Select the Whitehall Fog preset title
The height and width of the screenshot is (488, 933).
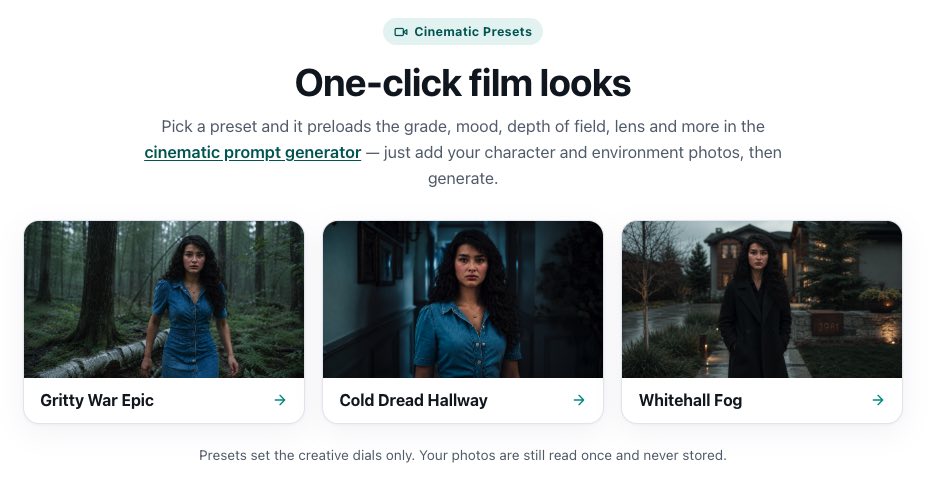690,400
